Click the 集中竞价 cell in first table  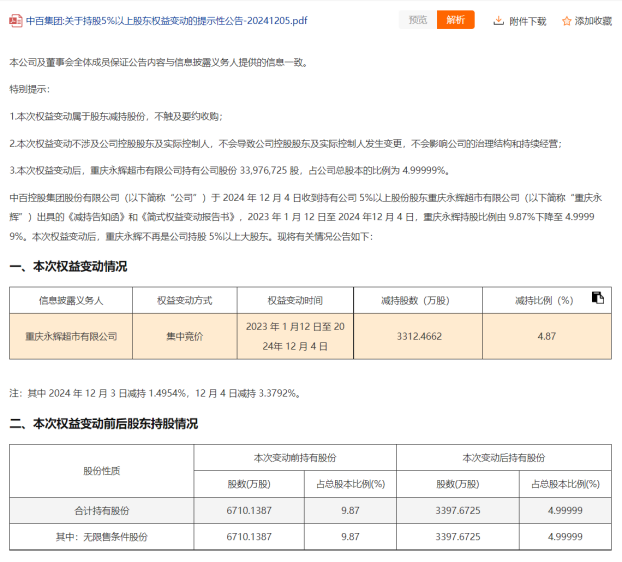pyautogui.click(x=184, y=336)
